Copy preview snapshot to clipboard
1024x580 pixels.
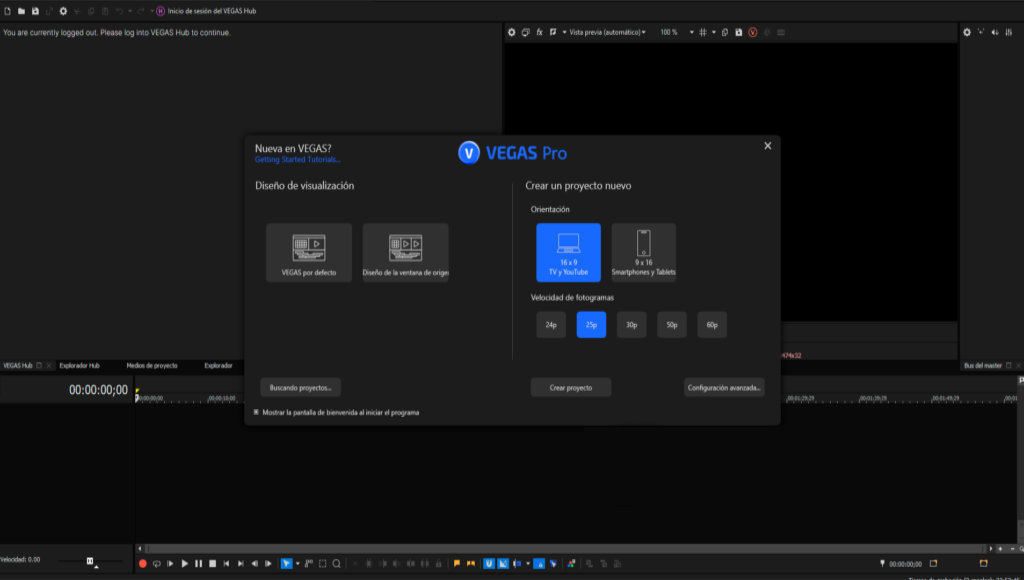[x=725, y=32]
